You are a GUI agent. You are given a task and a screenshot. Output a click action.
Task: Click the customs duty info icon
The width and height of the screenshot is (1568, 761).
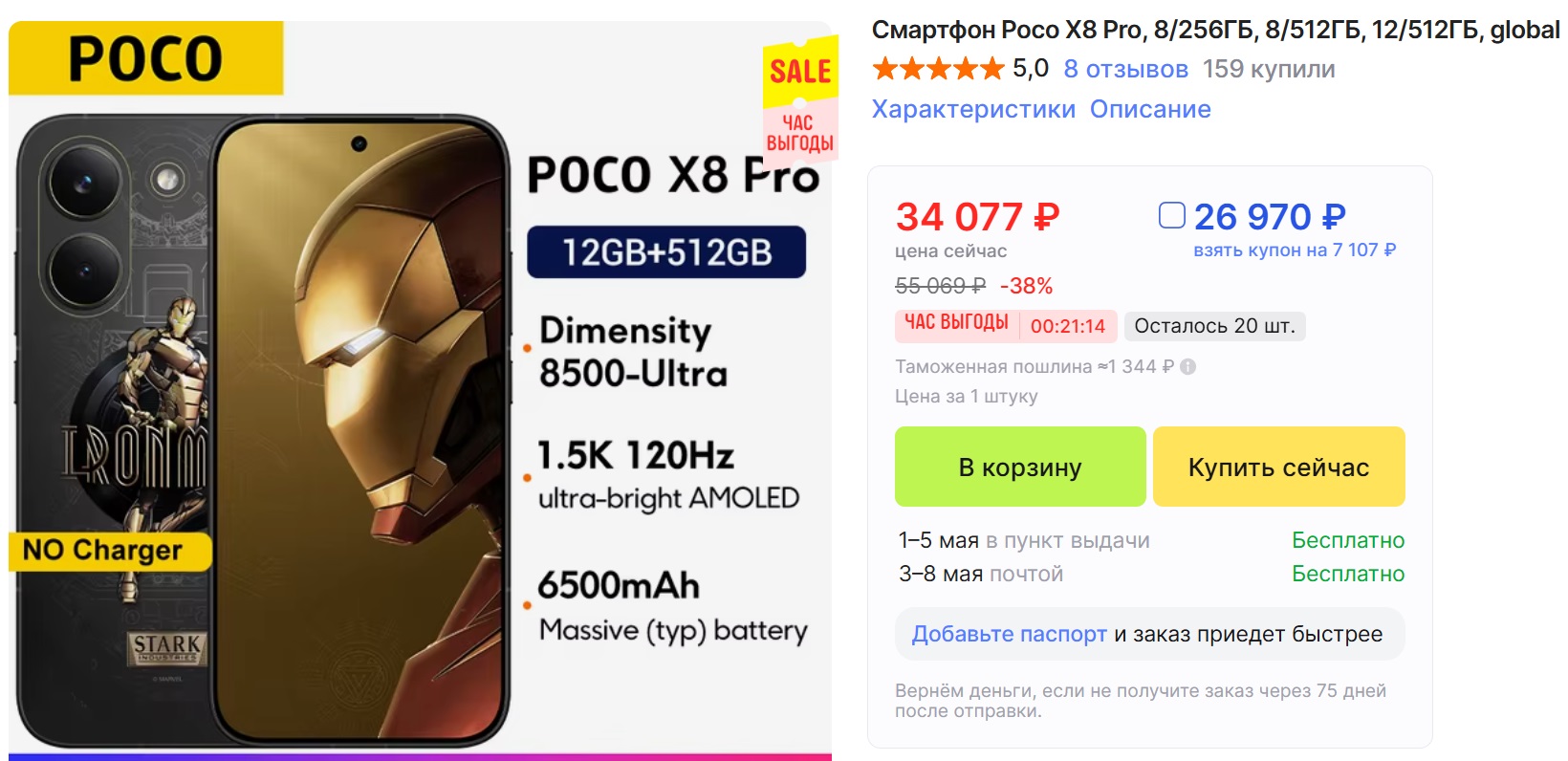point(1188,367)
